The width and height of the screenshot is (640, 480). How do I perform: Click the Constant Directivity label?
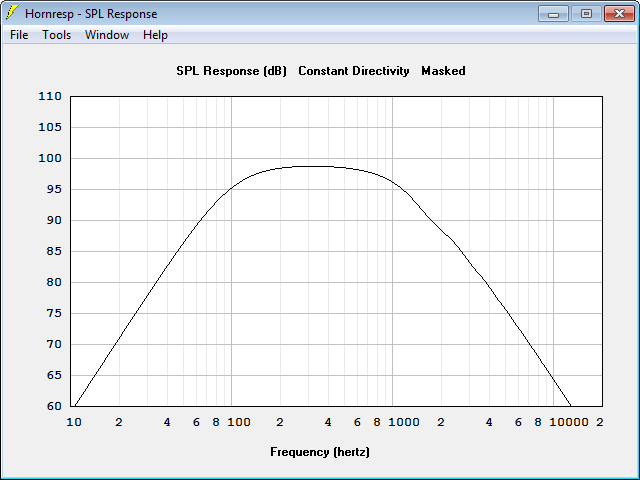[x=353, y=71]
